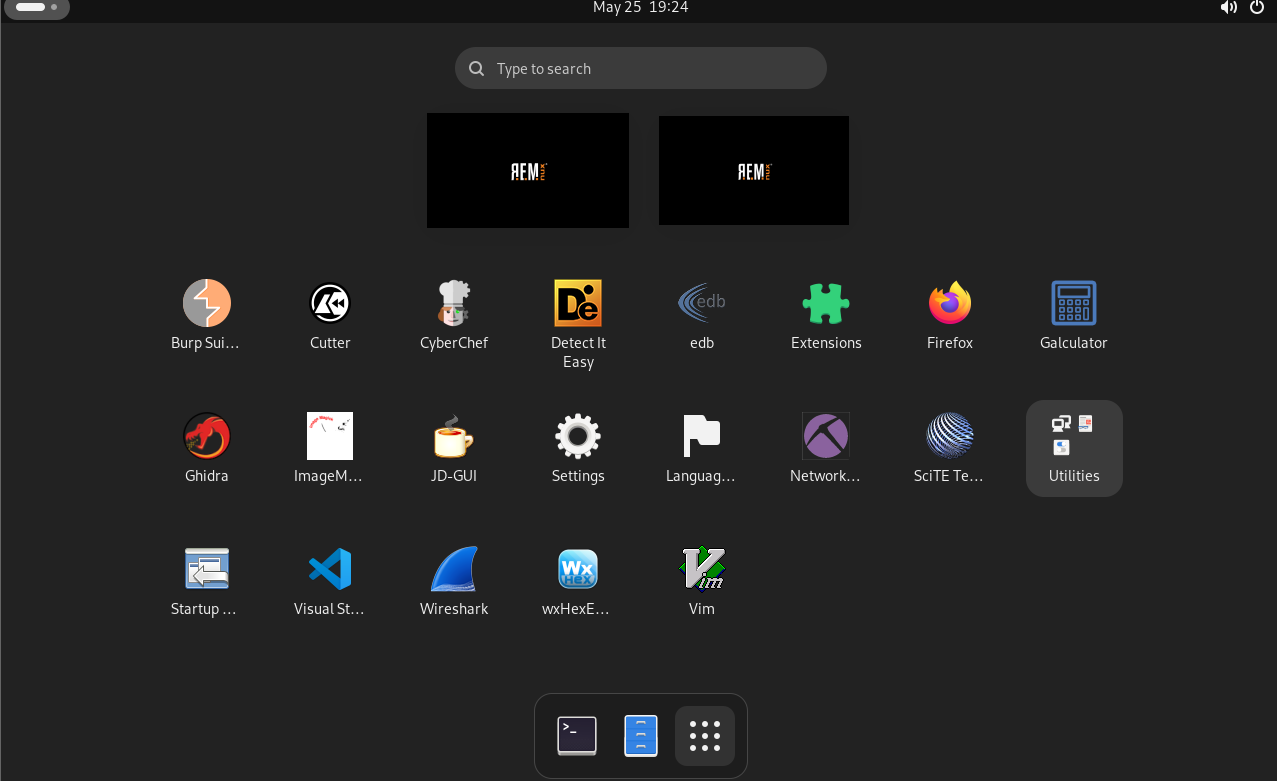The height and width of the screenshot is (781, 1277).
Task: Start JD-GUI
Action: coord(454,449)
